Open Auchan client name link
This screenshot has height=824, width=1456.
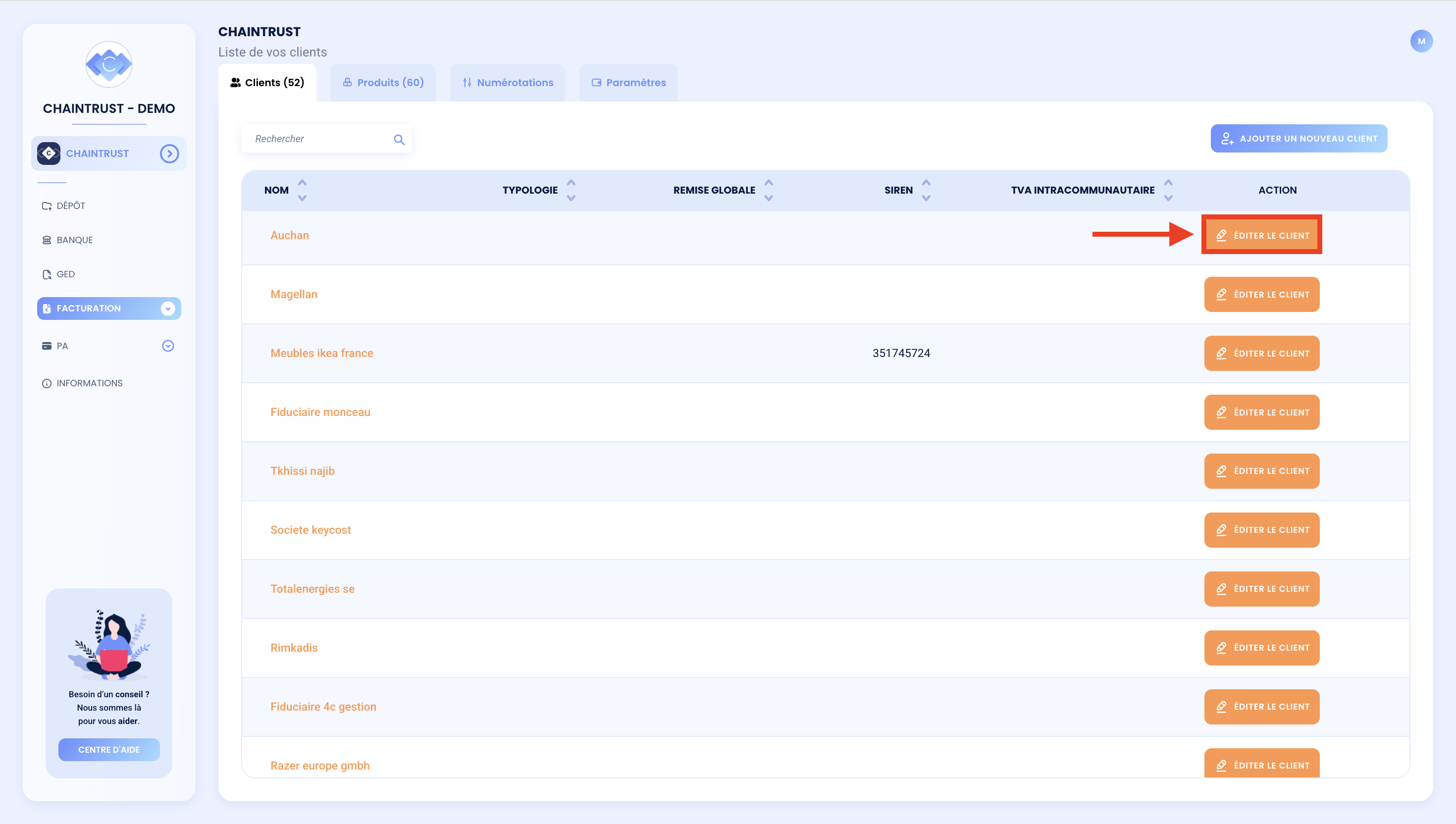pyautogui.click(x=289, y=235)
